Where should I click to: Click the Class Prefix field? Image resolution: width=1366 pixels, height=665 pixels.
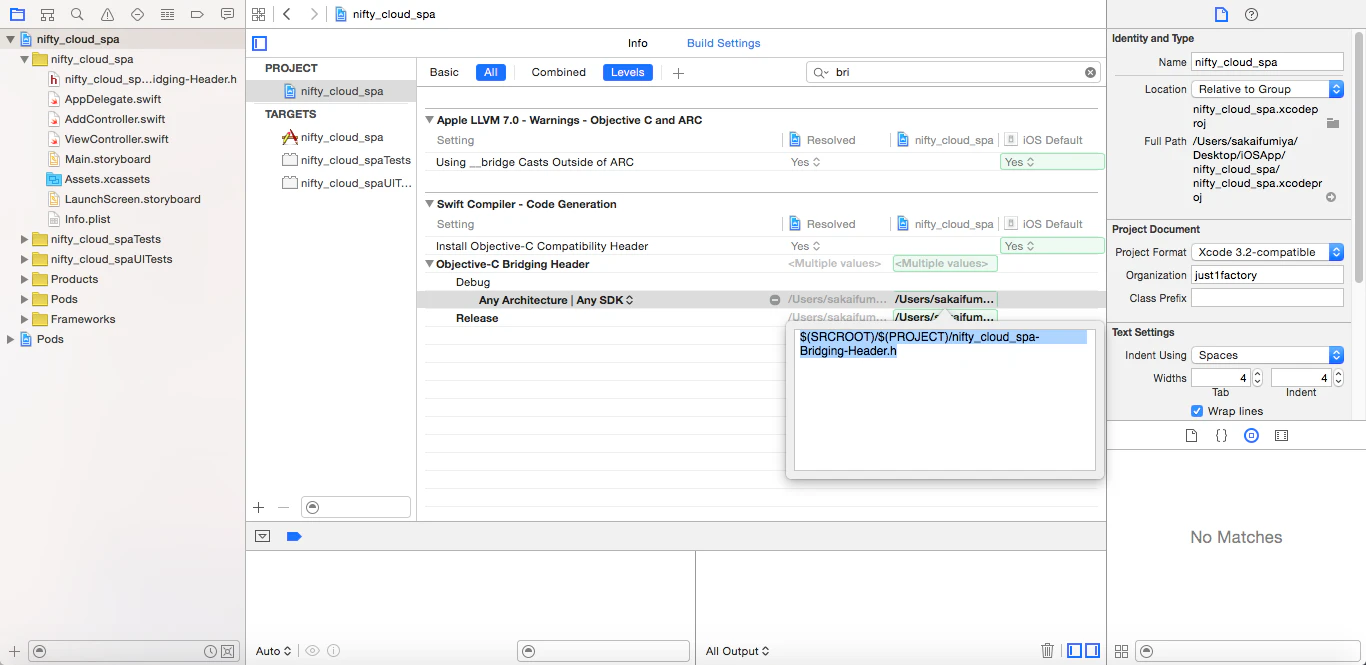[1267, 298]
